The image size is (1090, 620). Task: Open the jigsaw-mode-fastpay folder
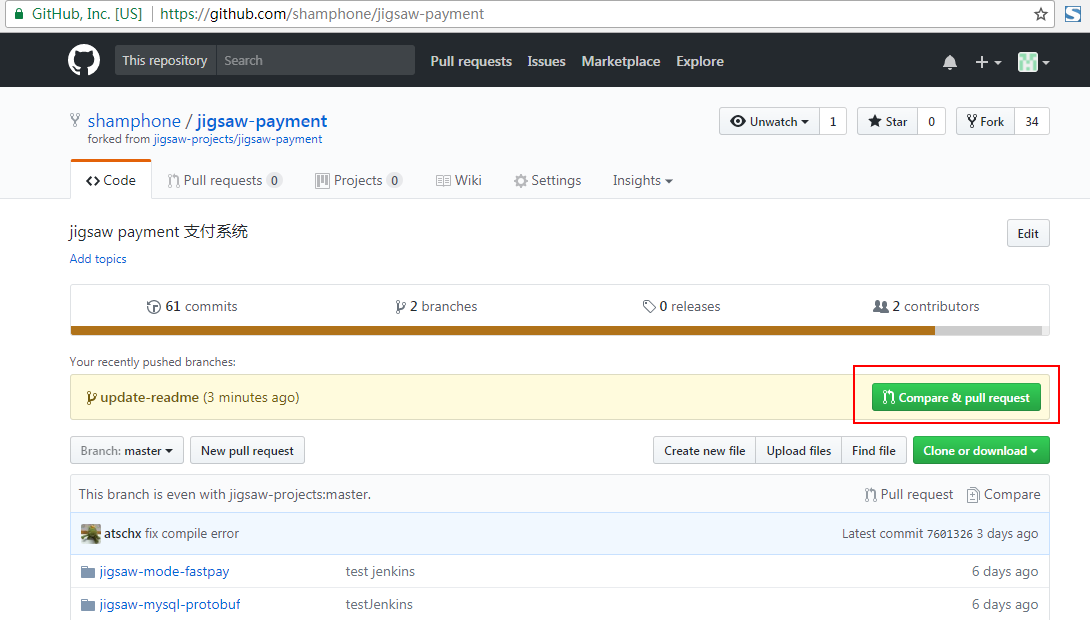(x=164, y=572)
